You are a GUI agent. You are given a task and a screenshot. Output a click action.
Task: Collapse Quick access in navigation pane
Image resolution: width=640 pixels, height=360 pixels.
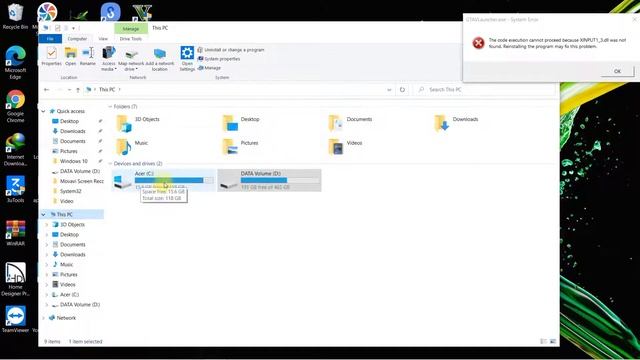tap(43, 111)
